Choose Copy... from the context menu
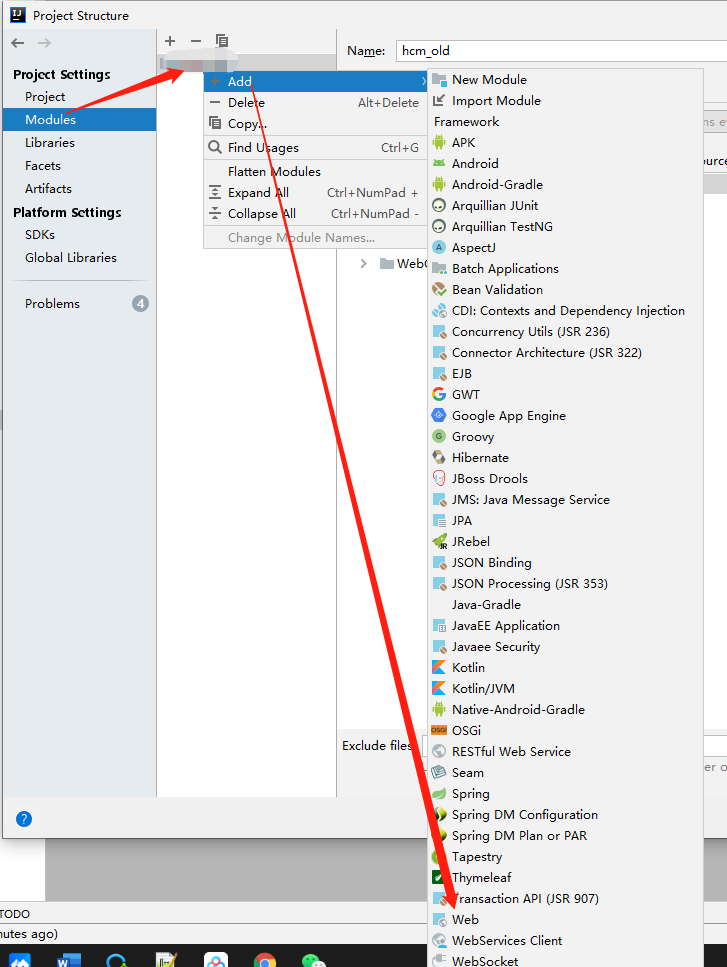 [315, 123]
